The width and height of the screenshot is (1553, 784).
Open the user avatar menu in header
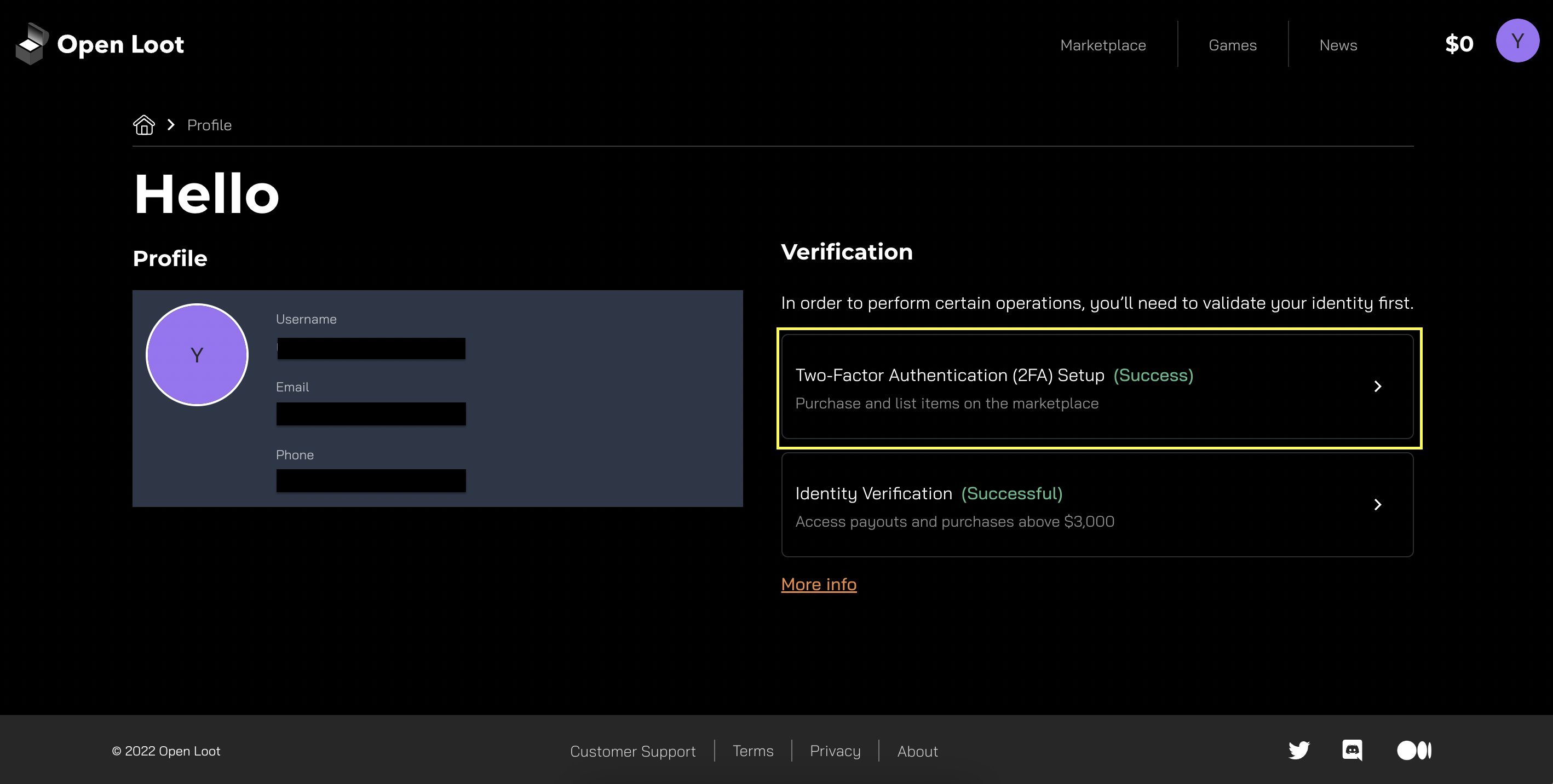[x=1517, y=41]
